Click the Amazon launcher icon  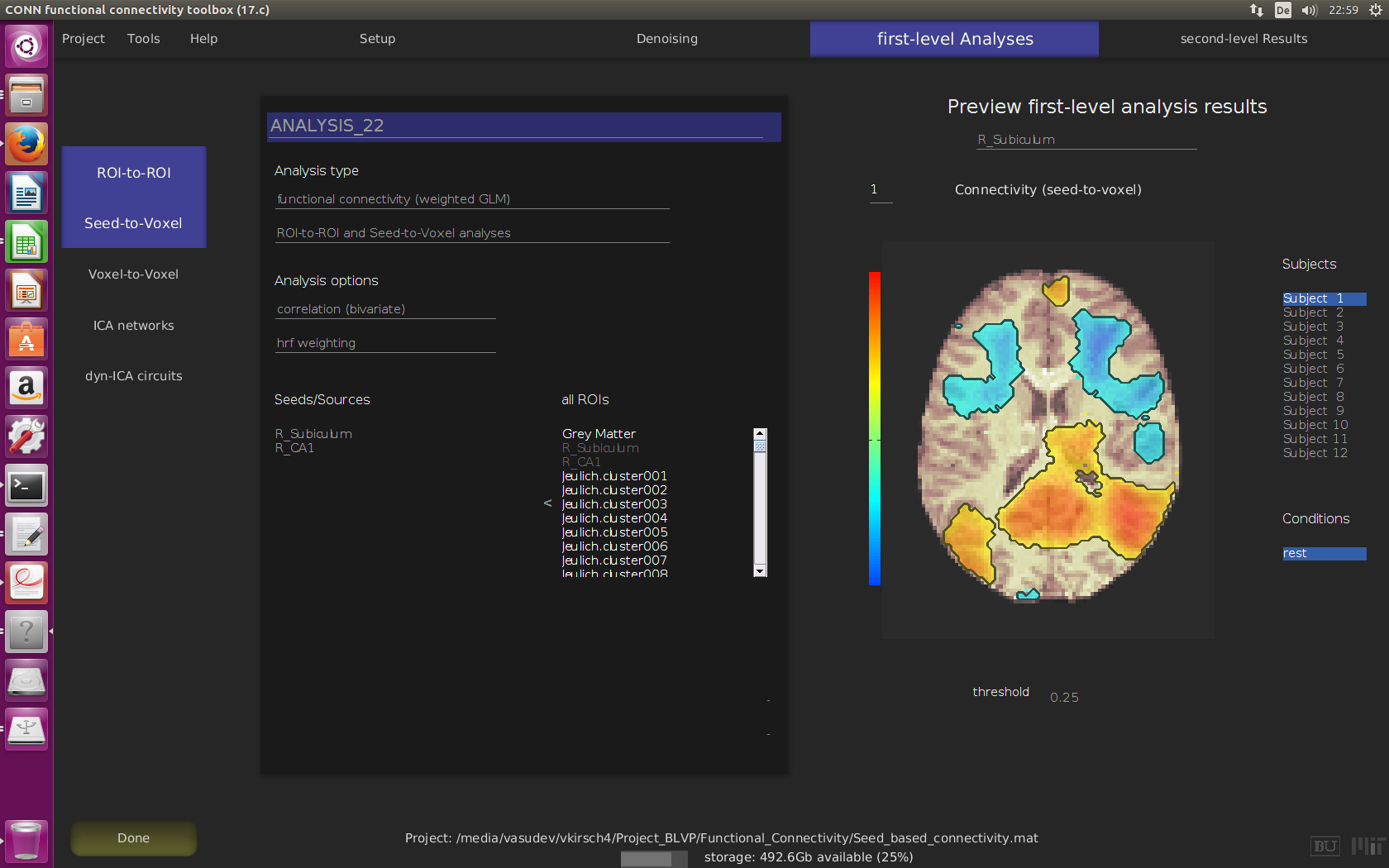coord(26,388)
